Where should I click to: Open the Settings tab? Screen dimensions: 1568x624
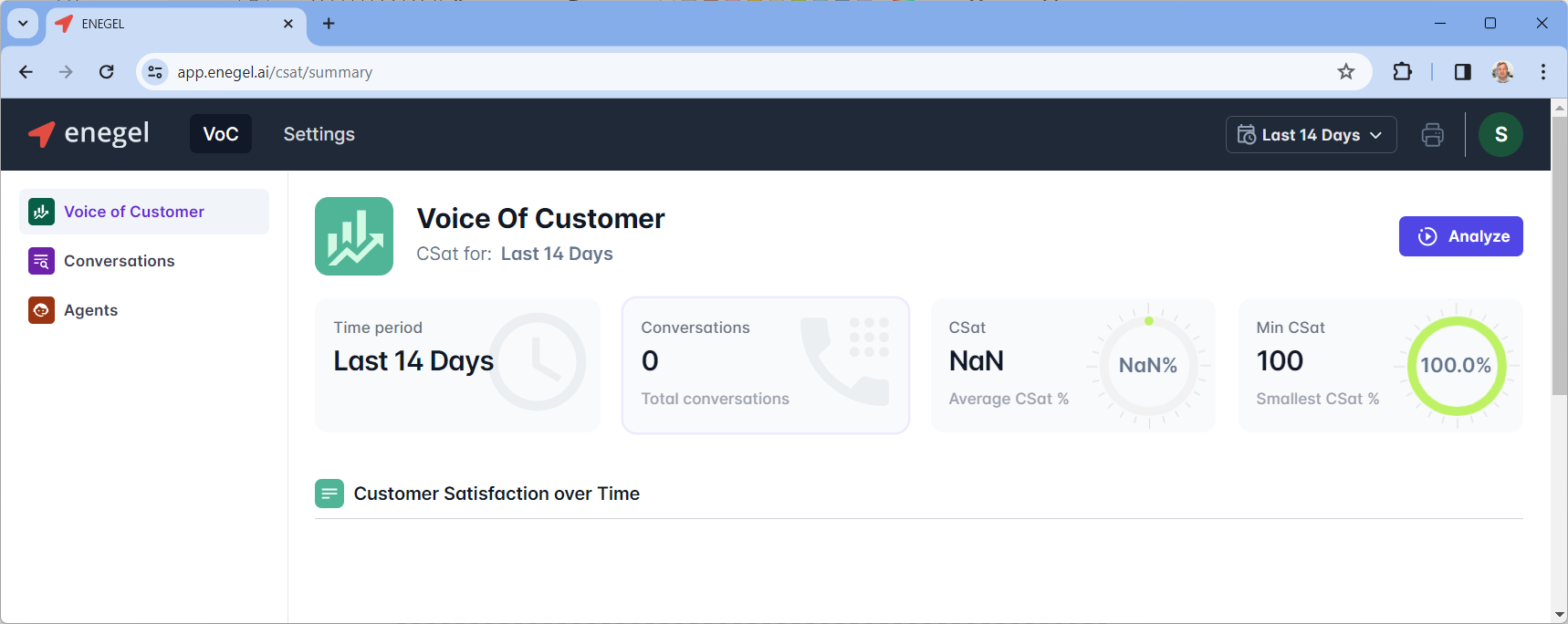coord(319,134)
